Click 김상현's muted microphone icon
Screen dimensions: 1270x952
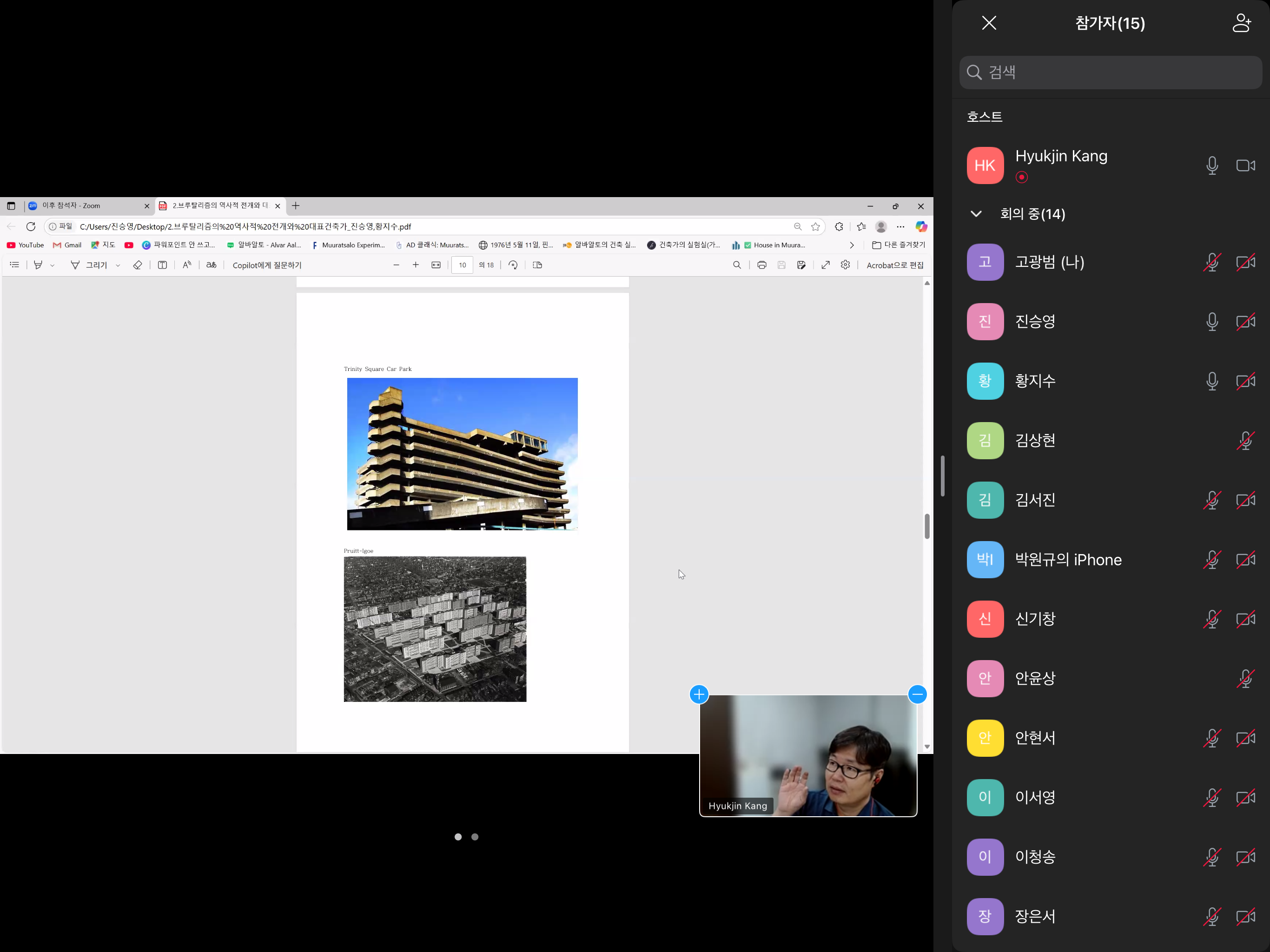click(x=1245, y=441)
